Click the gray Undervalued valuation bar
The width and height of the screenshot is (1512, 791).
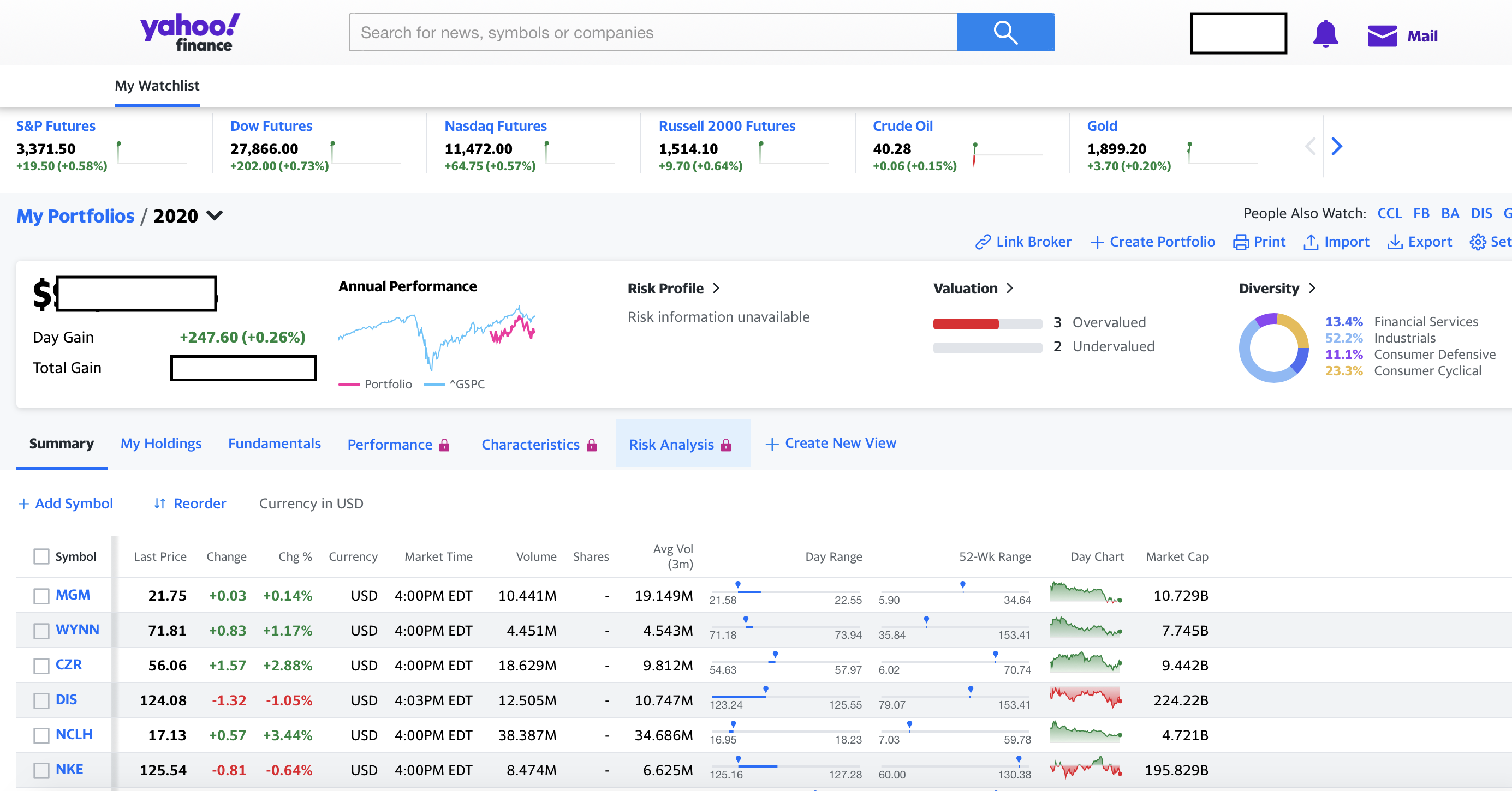point(987,348)
